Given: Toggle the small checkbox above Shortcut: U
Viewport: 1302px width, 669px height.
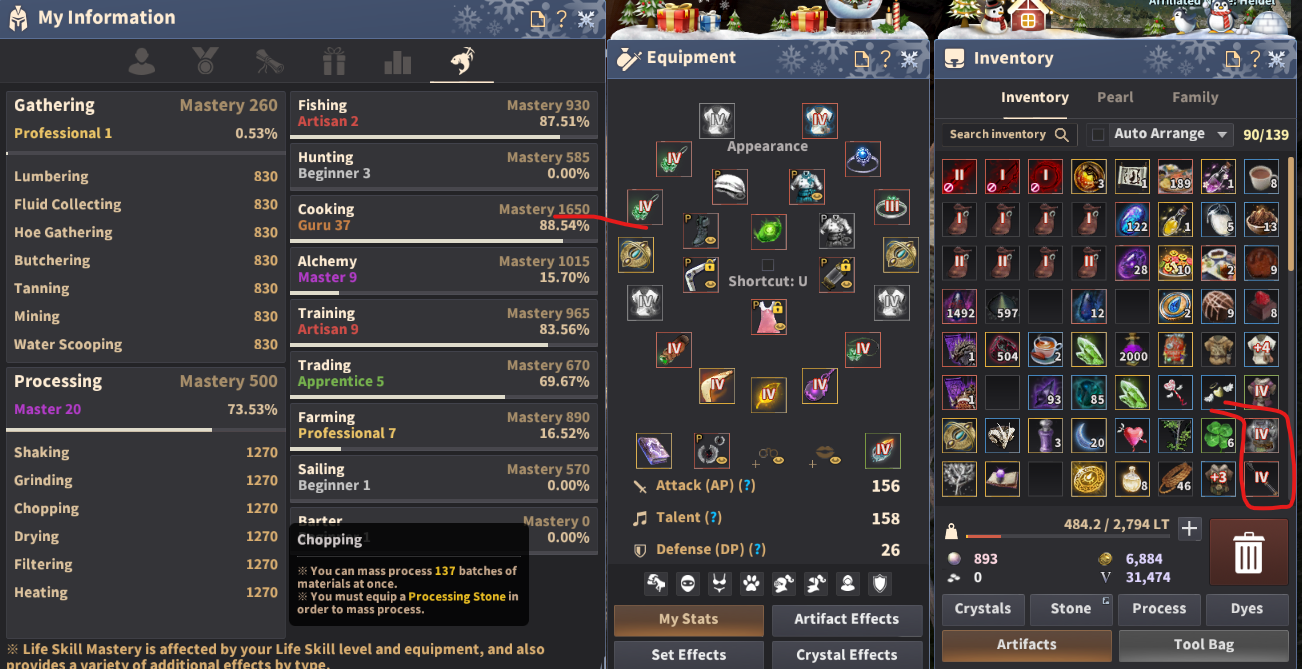Looking at the screenshot, I should click(767, 265).
